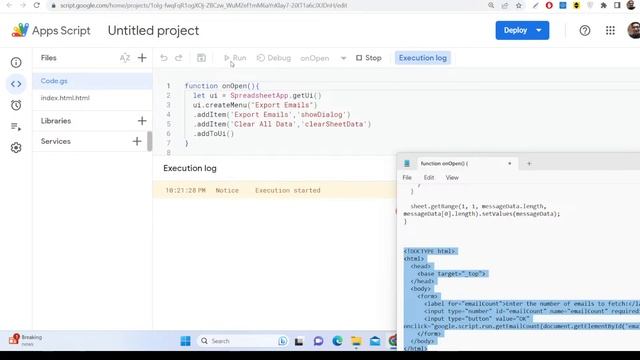
Task: Open the browser Extensions puzzle icon
Action: [603, 5]
